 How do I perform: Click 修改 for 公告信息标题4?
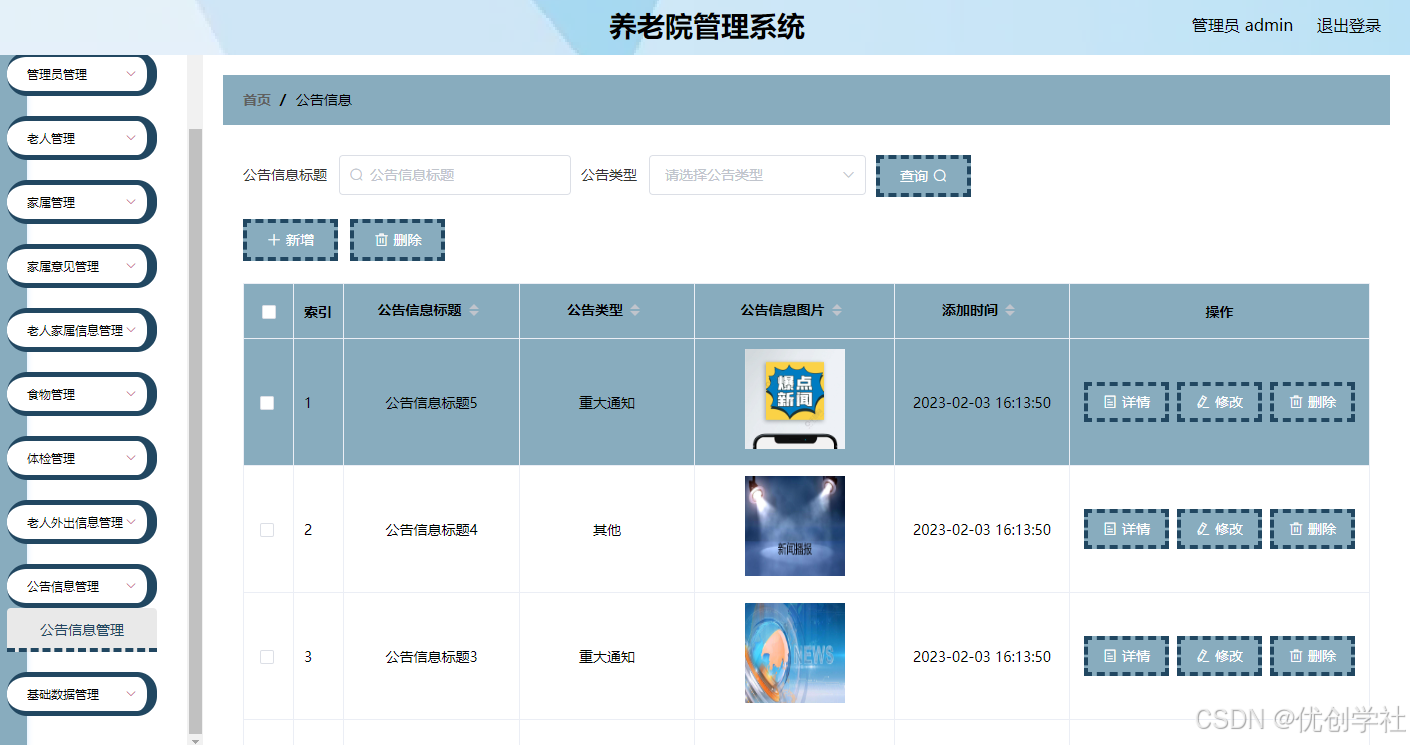(x=1219, y=529)
